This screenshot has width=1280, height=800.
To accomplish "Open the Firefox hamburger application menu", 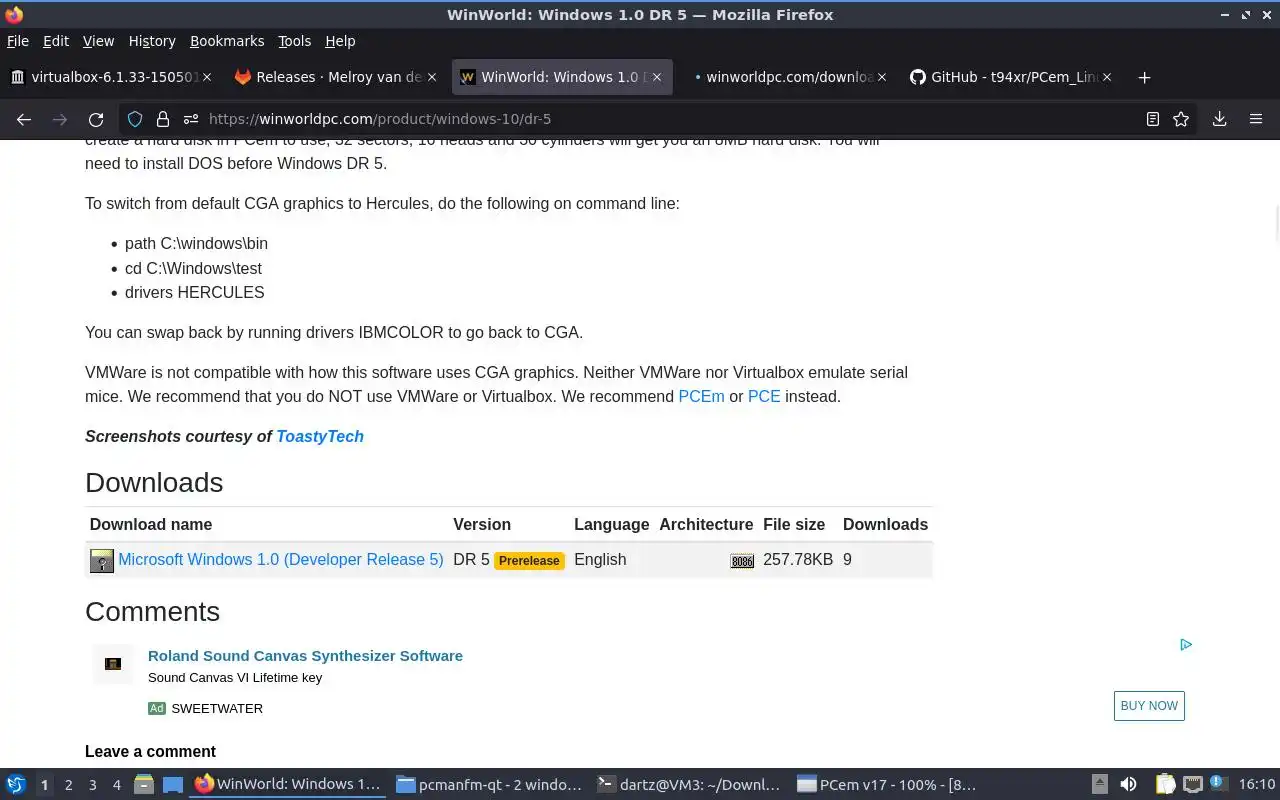I will click(1256, 119).
